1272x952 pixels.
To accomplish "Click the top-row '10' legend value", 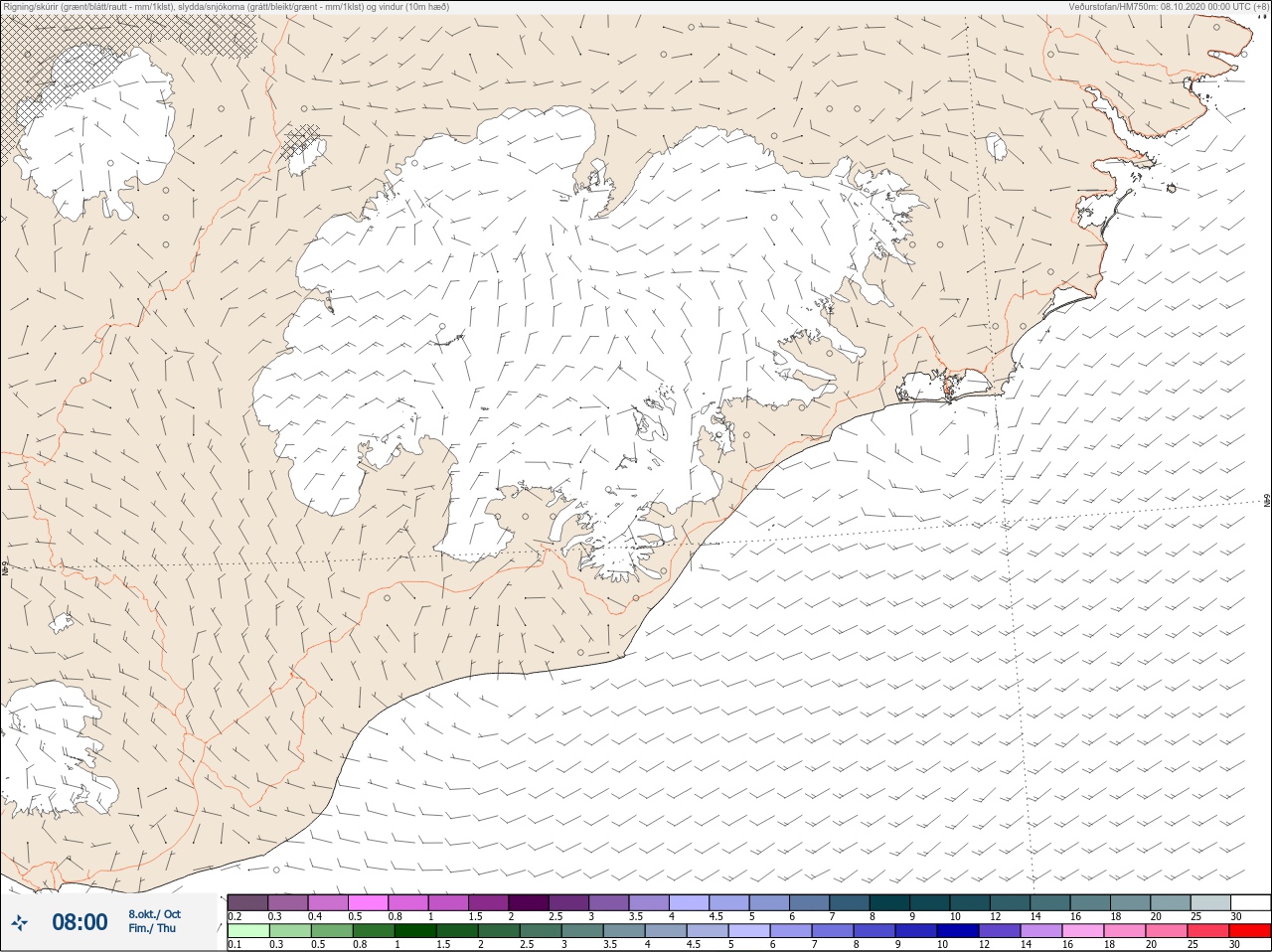I will (x=955, y=916).
